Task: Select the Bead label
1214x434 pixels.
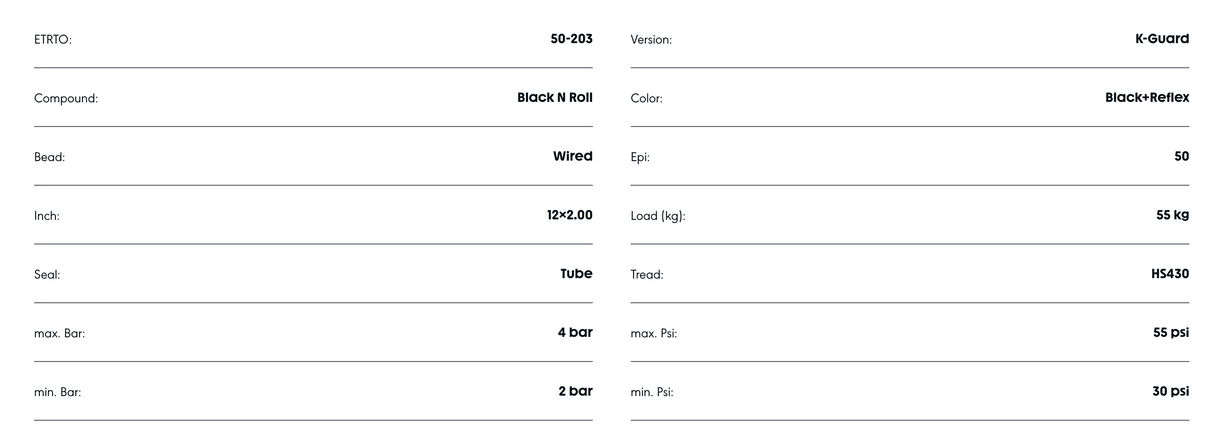Action: pos(49,157)
